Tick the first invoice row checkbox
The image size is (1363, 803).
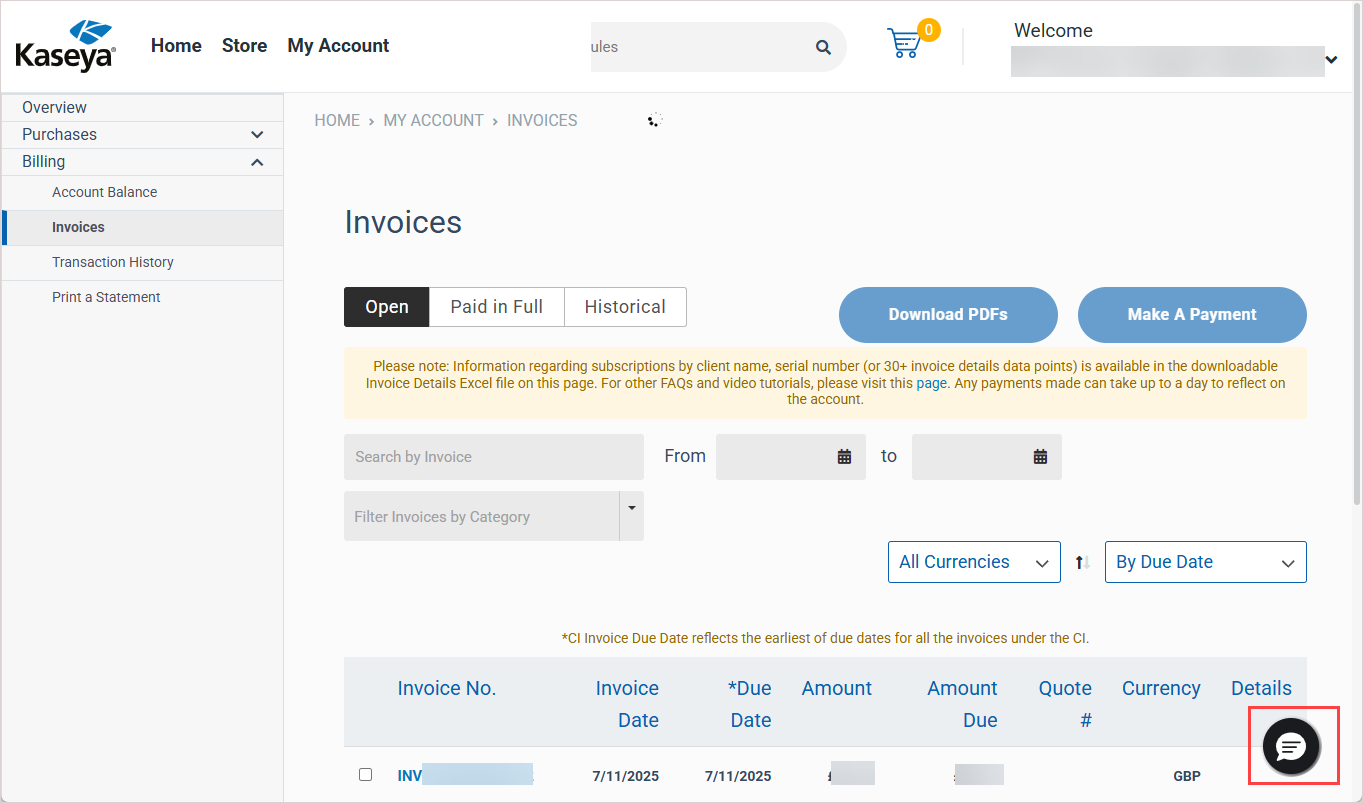coord(365,774)
